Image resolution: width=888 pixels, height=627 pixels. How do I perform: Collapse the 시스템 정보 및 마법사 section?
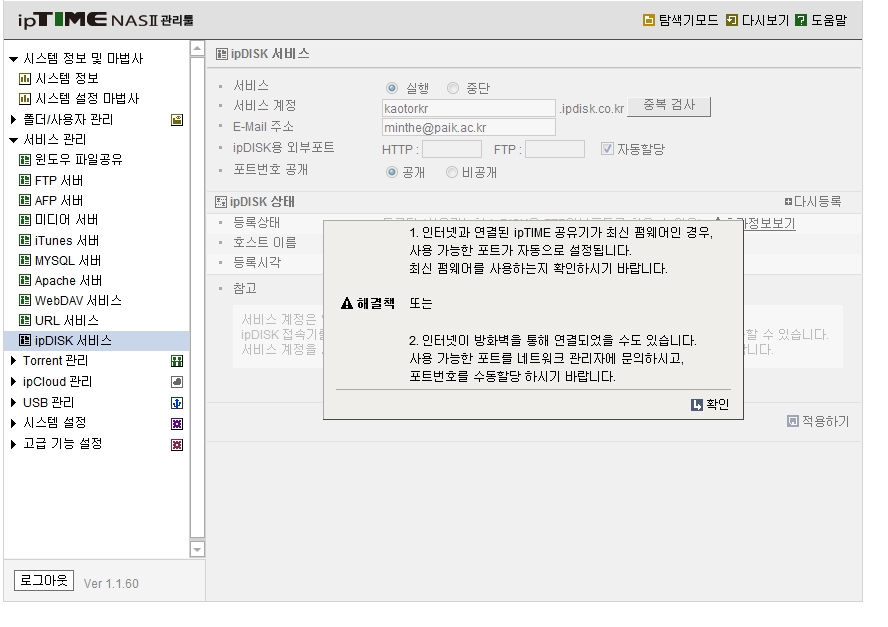point(14,58)
